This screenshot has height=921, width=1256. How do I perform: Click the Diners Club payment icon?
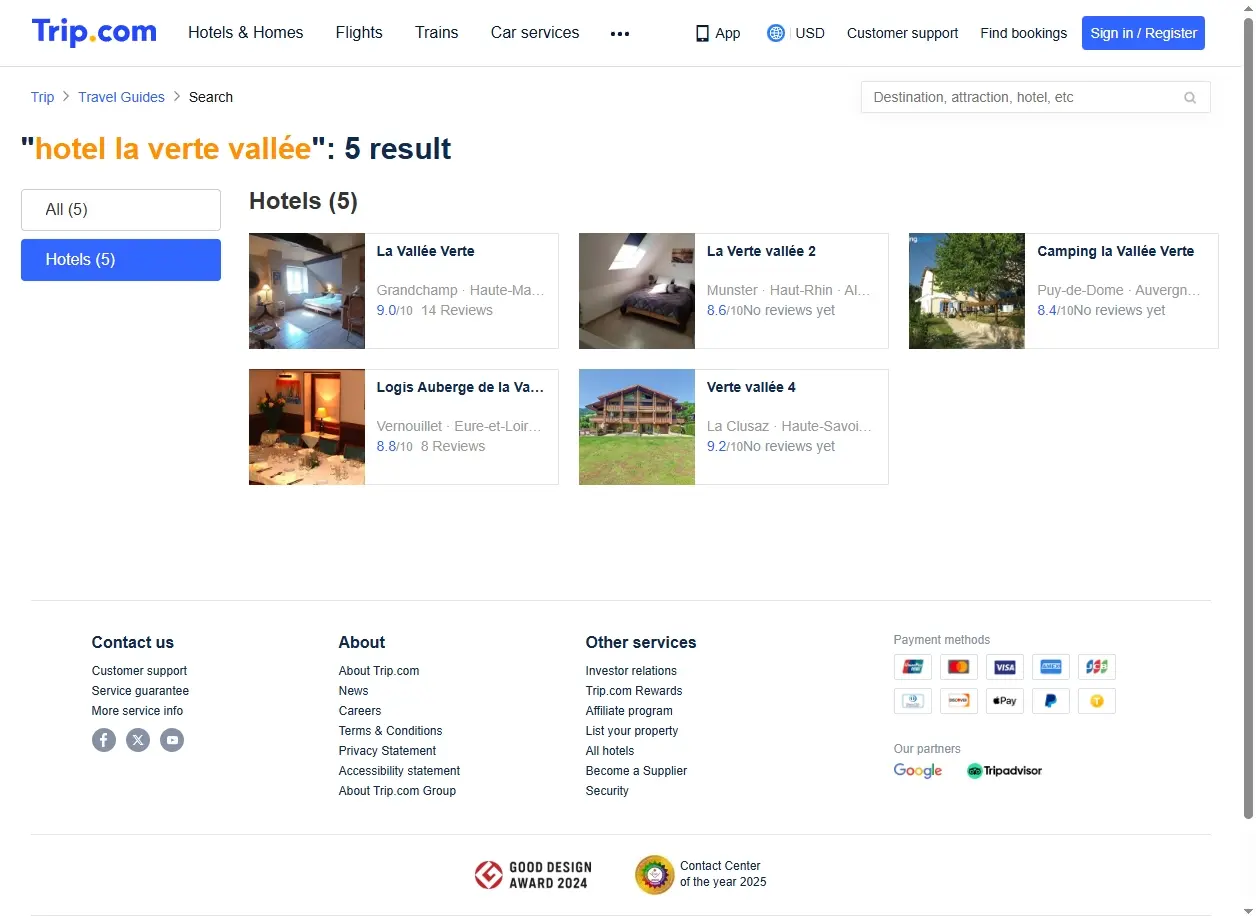(x=913, y=701)
